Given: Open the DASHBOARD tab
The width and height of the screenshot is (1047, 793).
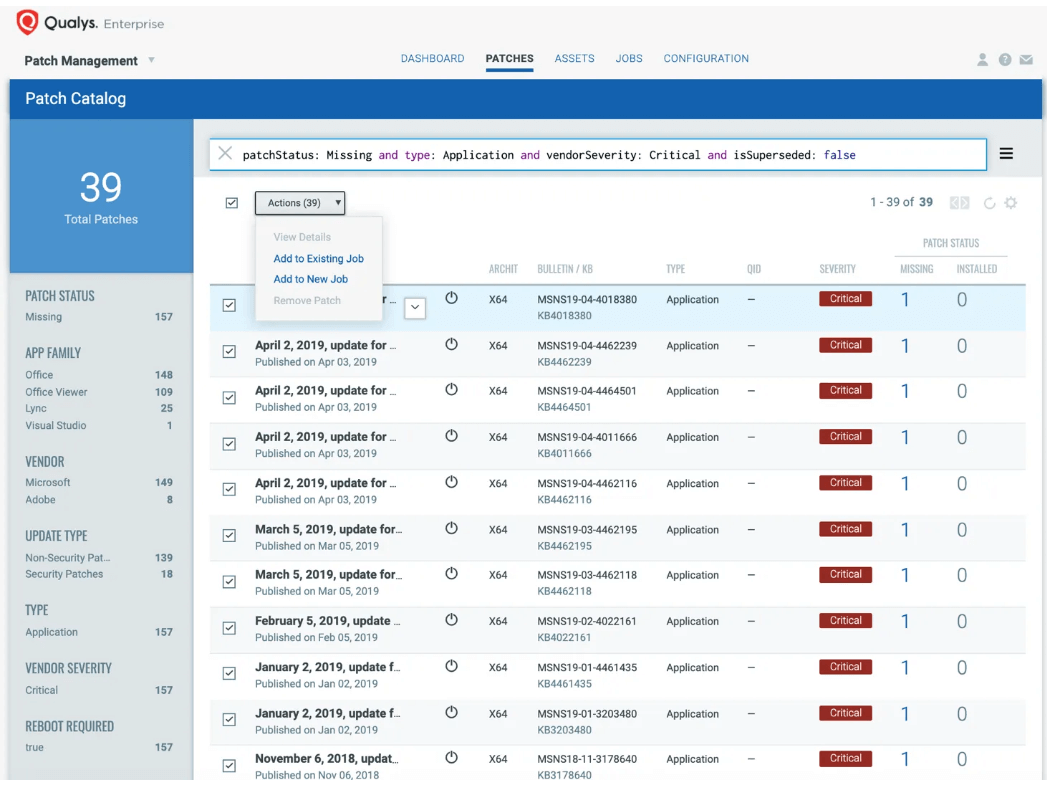Looking at the screenshot, I should tap(432, 58).
